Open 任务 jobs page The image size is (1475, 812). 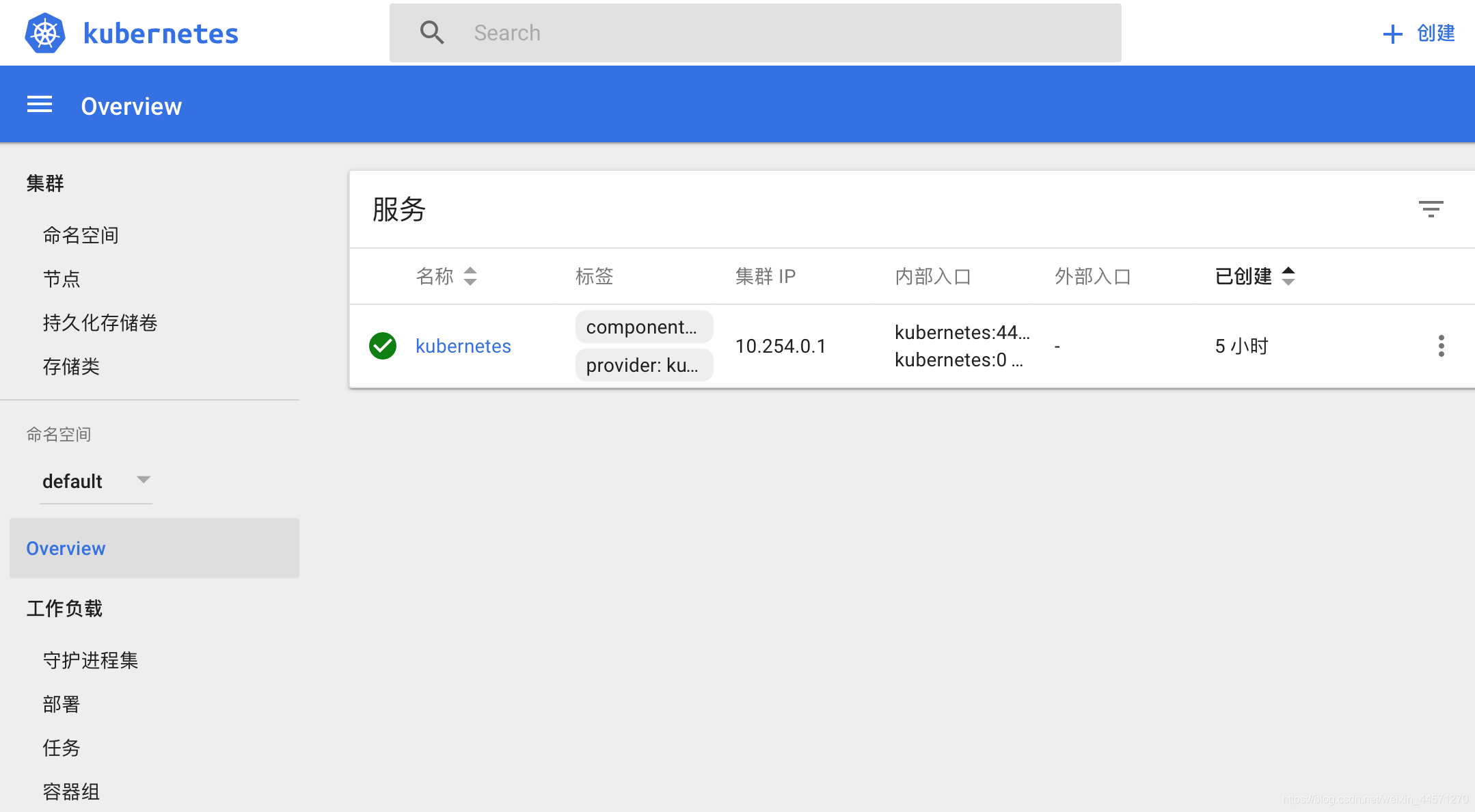pos(62,748)
